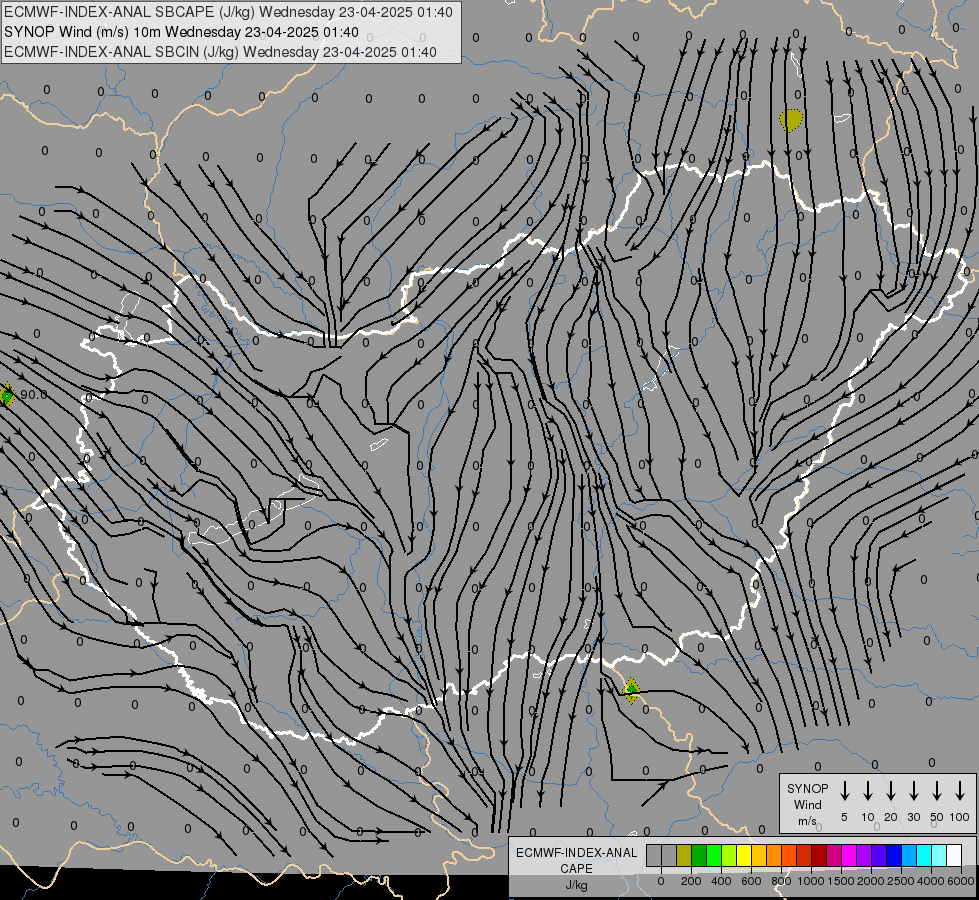The width and height of the screenshot is (979, 900).
Task: Click the green diamond marker labeled 90.0
Action: tap(7, 395)
